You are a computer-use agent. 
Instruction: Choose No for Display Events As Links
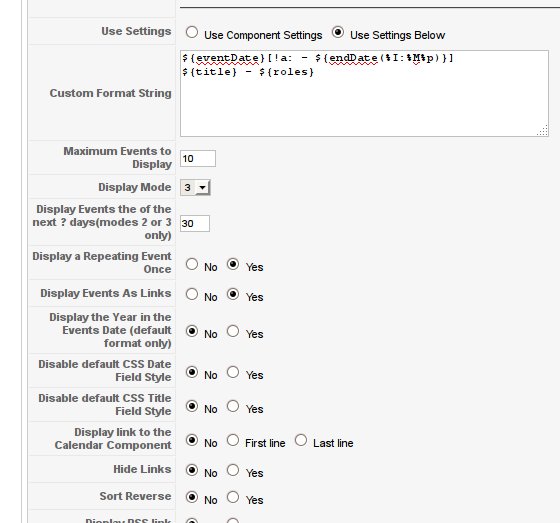tap(192, 294)
